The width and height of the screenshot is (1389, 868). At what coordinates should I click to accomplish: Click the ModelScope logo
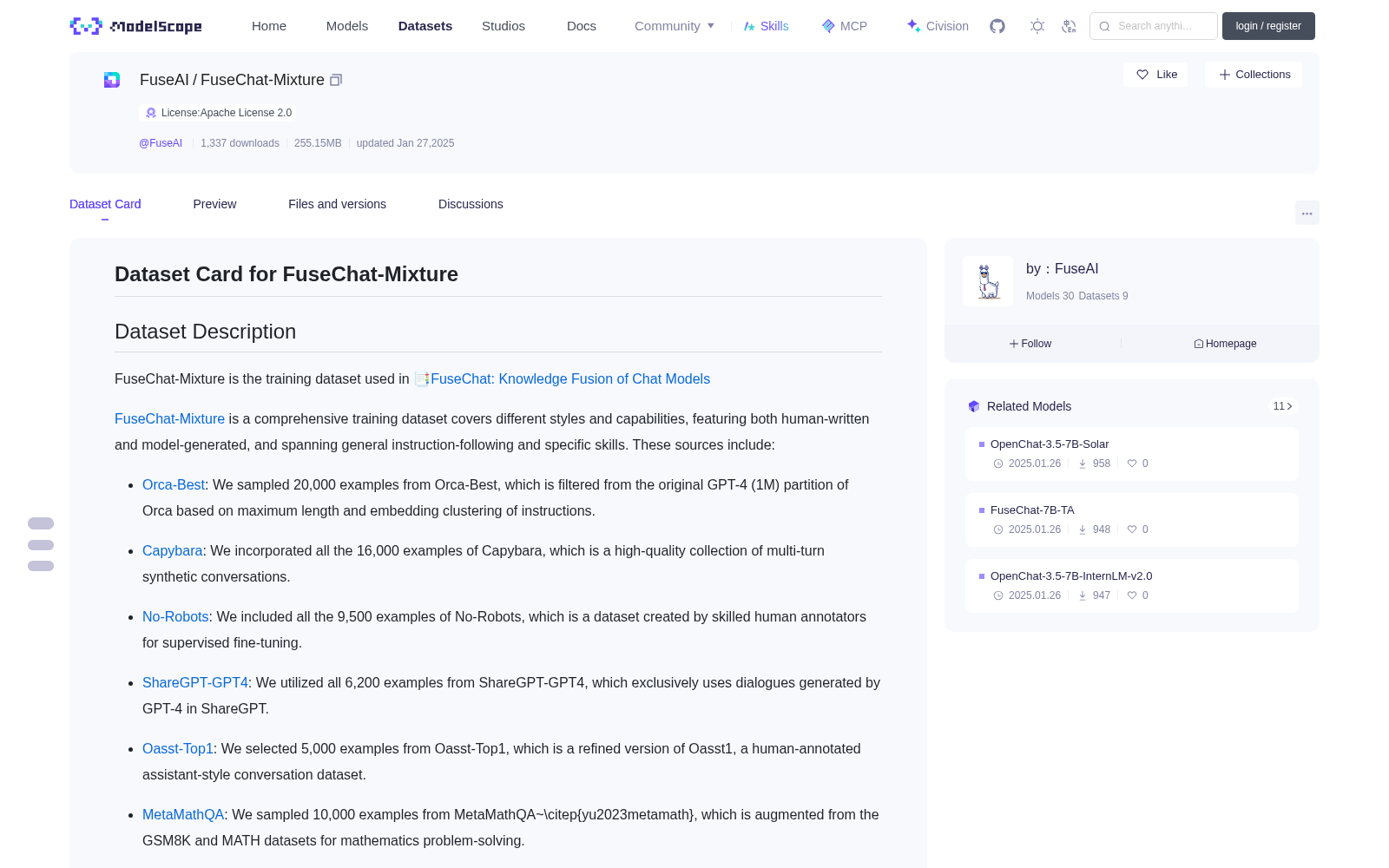pyautogui.click(x=136, y=26)
